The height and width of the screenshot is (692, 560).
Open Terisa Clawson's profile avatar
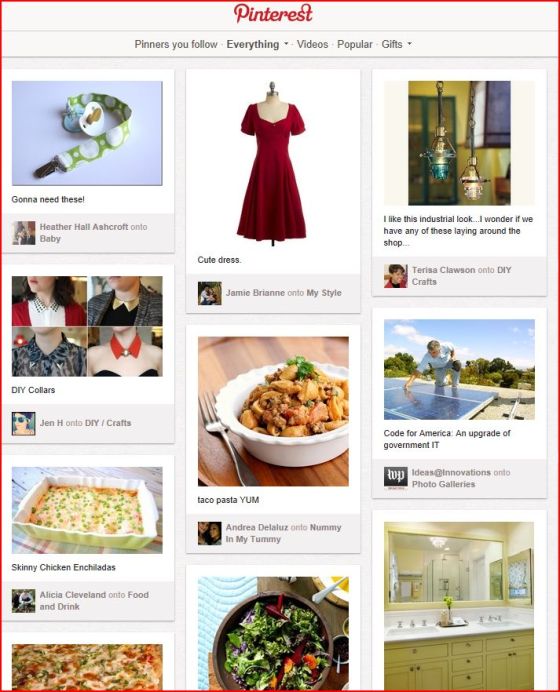pyautogui.click(x=395, y=276)
